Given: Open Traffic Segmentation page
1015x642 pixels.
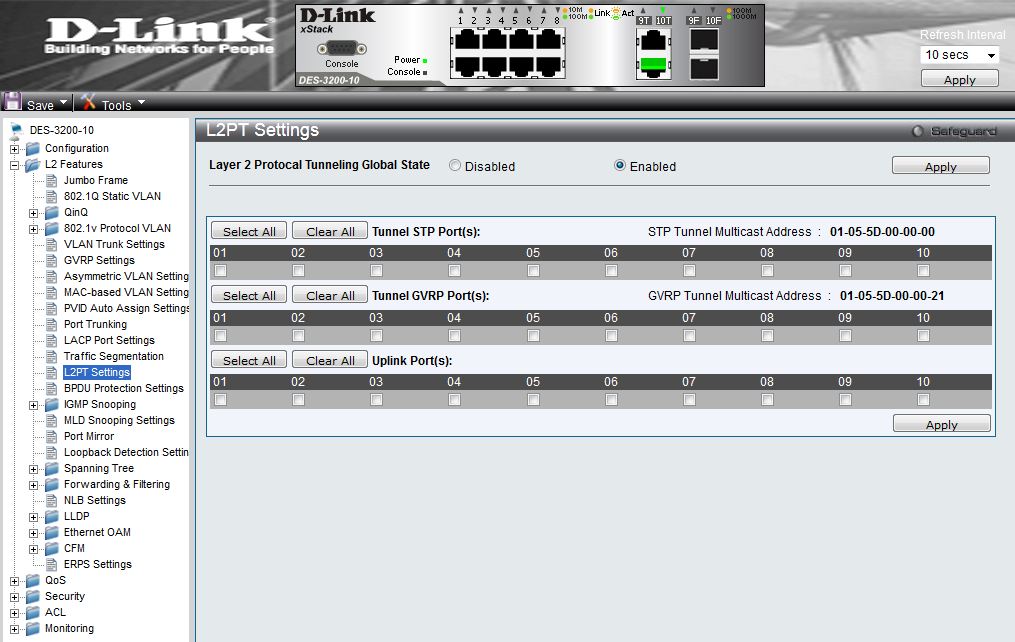Looking at the screenshot, I should click(114, 357).
